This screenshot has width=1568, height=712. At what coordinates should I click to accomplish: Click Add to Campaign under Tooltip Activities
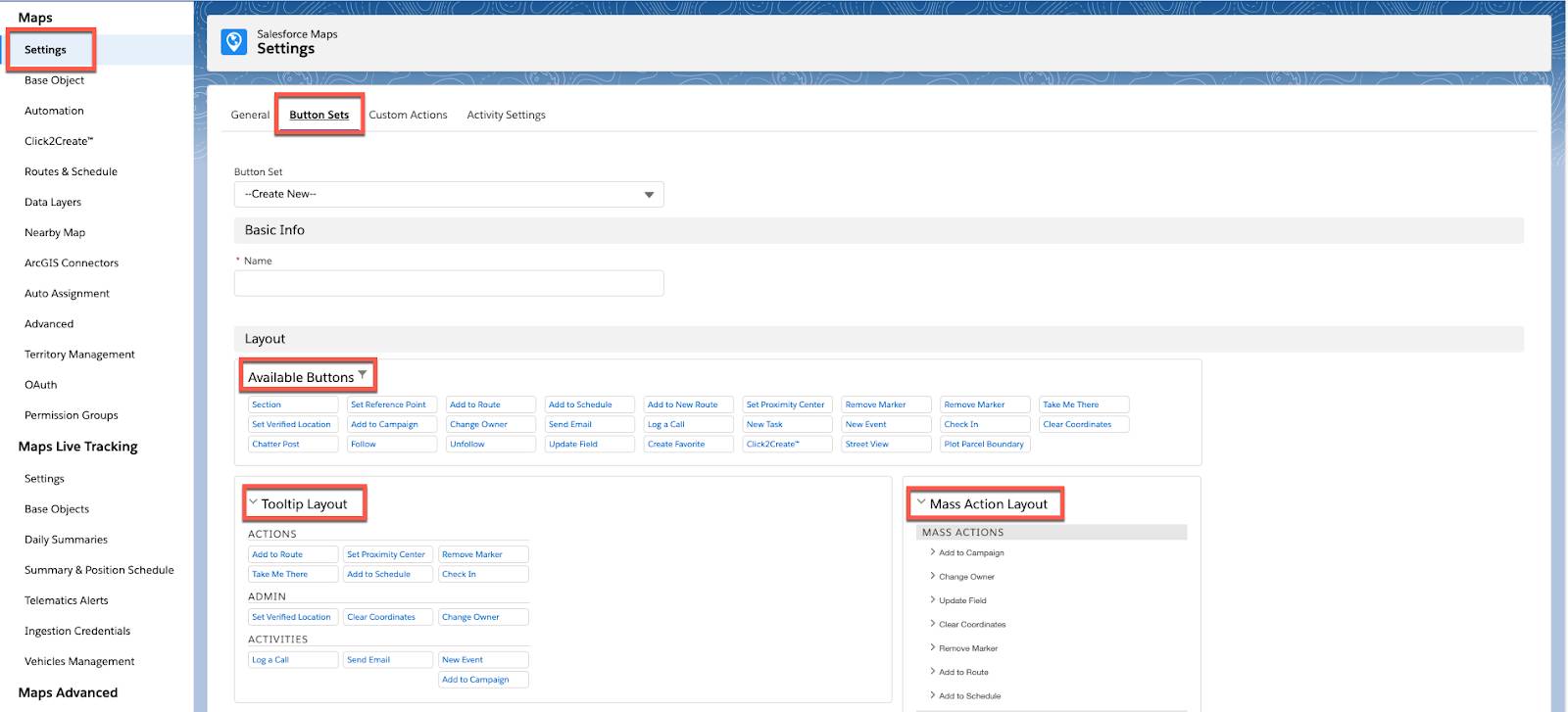(x=484, y=680)
